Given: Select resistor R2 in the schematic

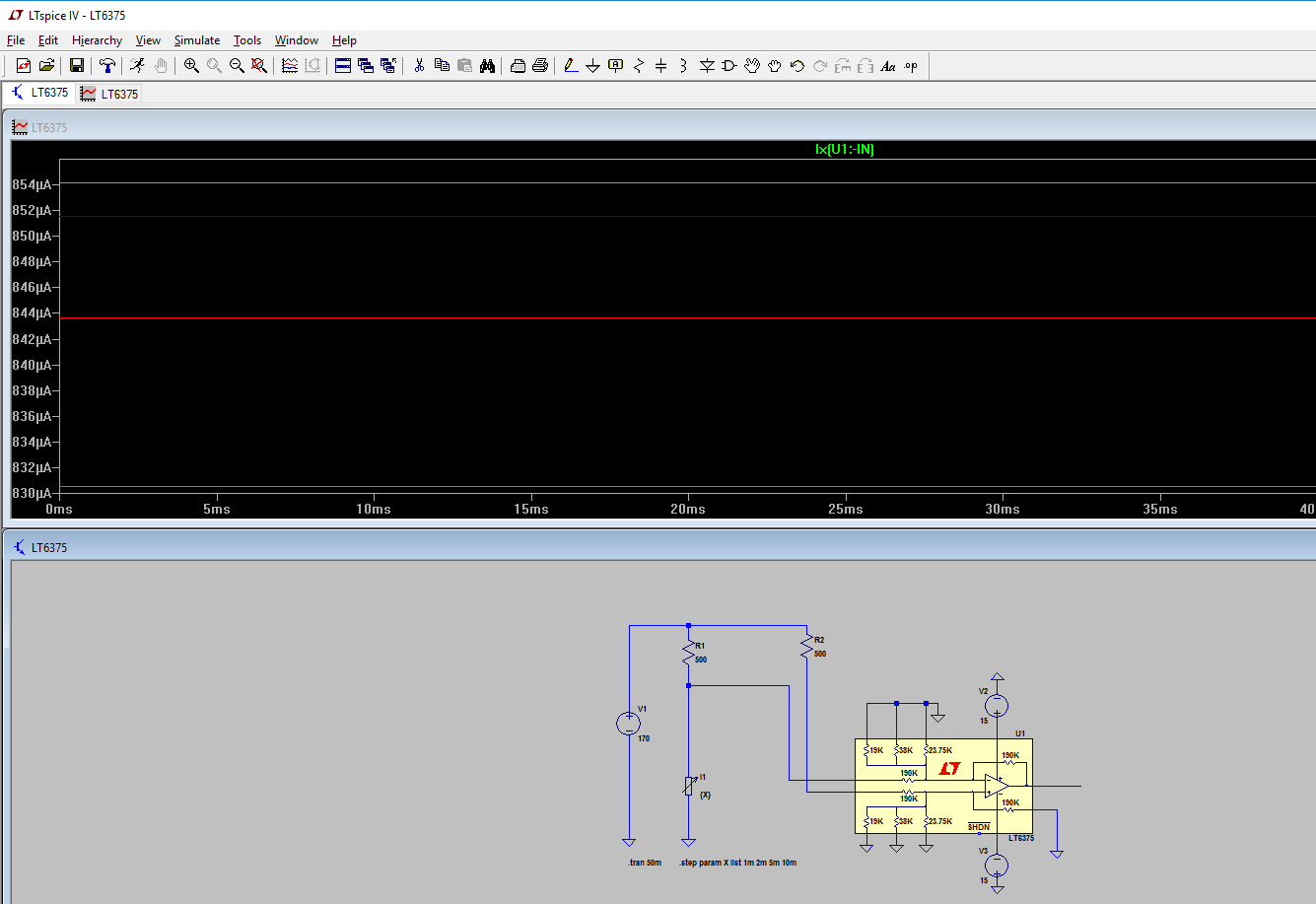Looking at the screenshot, I should [x=806, y=647].
